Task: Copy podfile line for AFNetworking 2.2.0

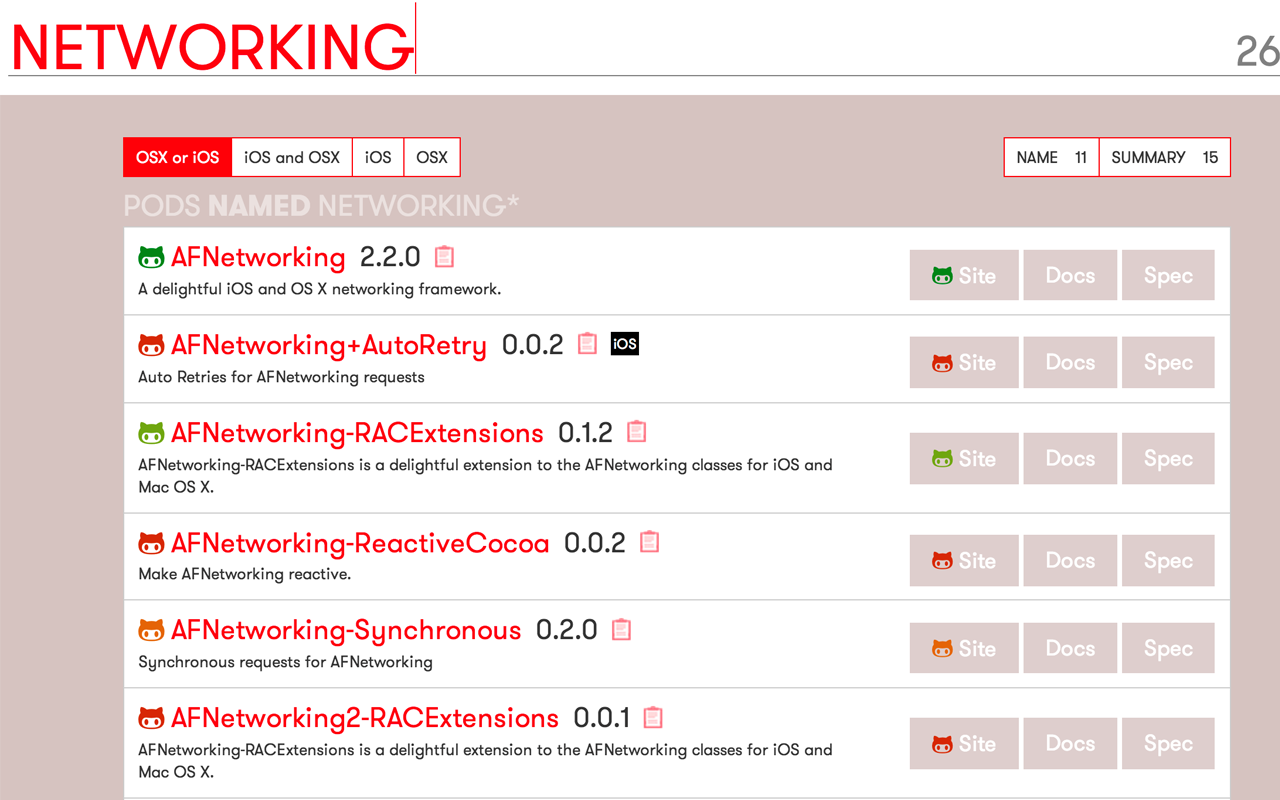Action: coord(445,257)
